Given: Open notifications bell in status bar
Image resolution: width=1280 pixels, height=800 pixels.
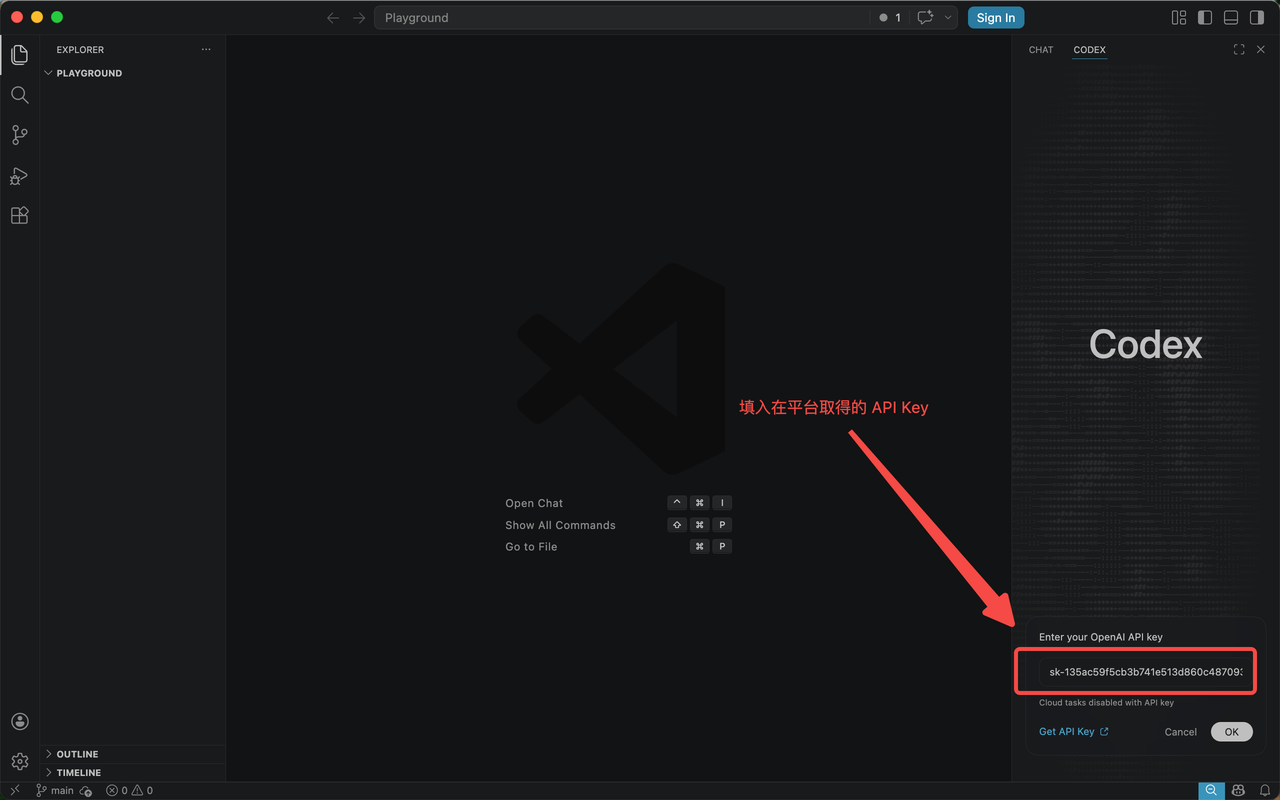Looking at the screenshot, I should [x=1264, y=790].
